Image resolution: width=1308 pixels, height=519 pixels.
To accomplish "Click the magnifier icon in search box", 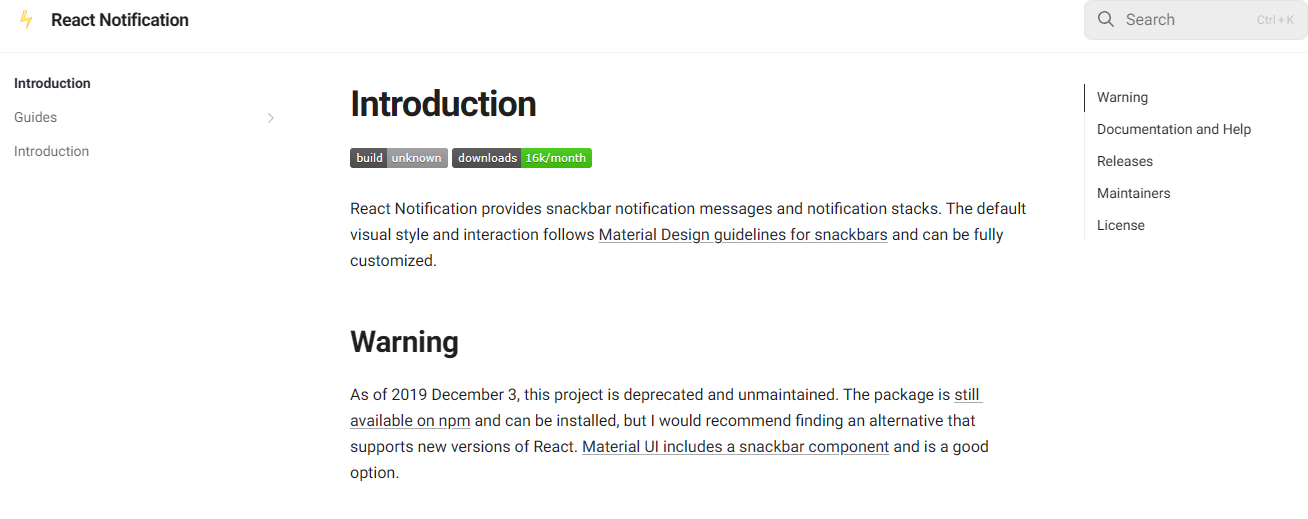I will 1105,20.
